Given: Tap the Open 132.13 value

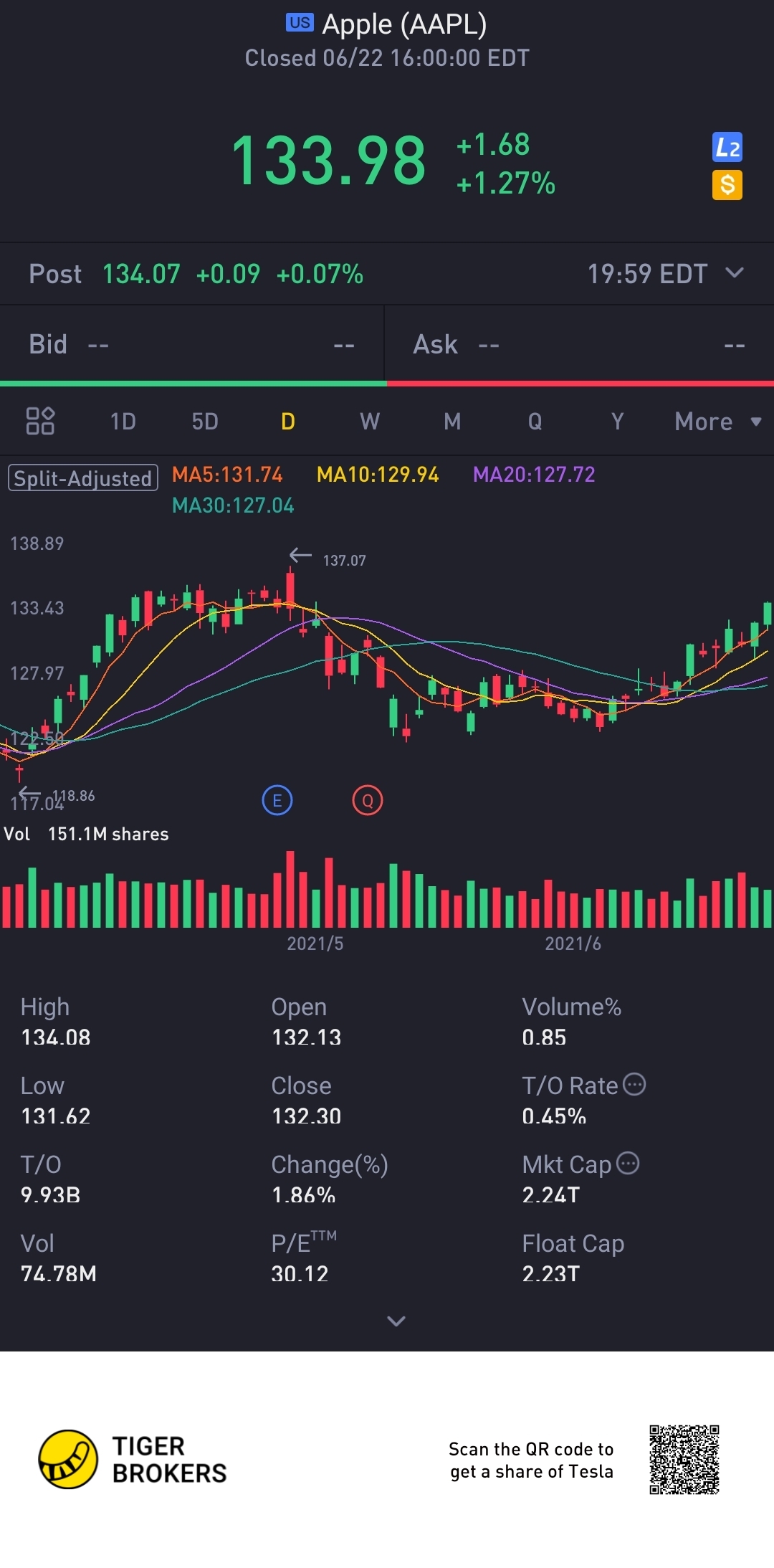Looking at the screenshot, I should 307,1037.
